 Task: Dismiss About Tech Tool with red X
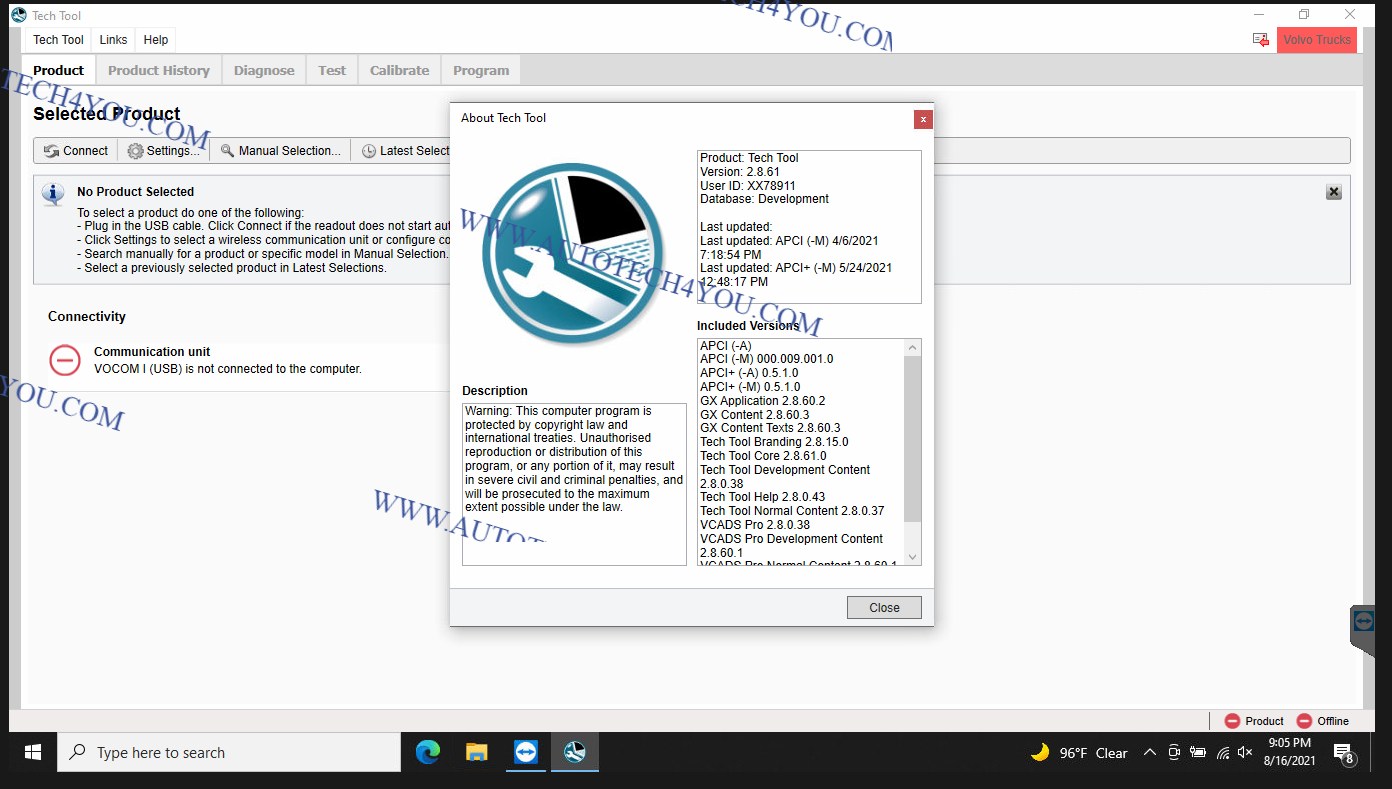[x=923, y=119]
